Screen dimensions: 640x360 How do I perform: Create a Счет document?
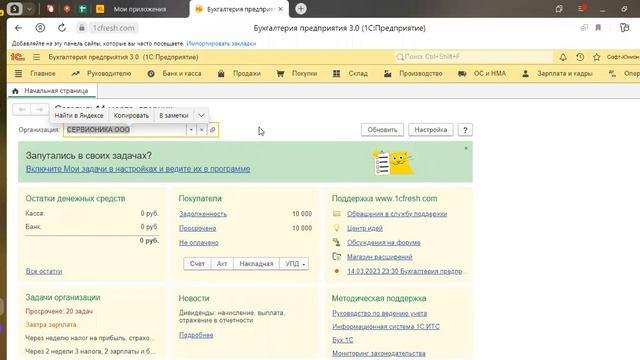(x=197, y=264)
